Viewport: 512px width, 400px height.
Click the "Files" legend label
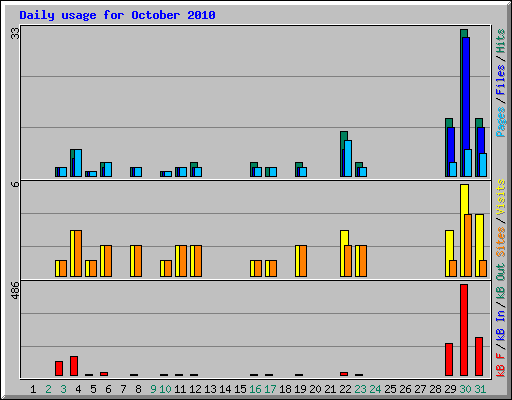pos(501,80)
